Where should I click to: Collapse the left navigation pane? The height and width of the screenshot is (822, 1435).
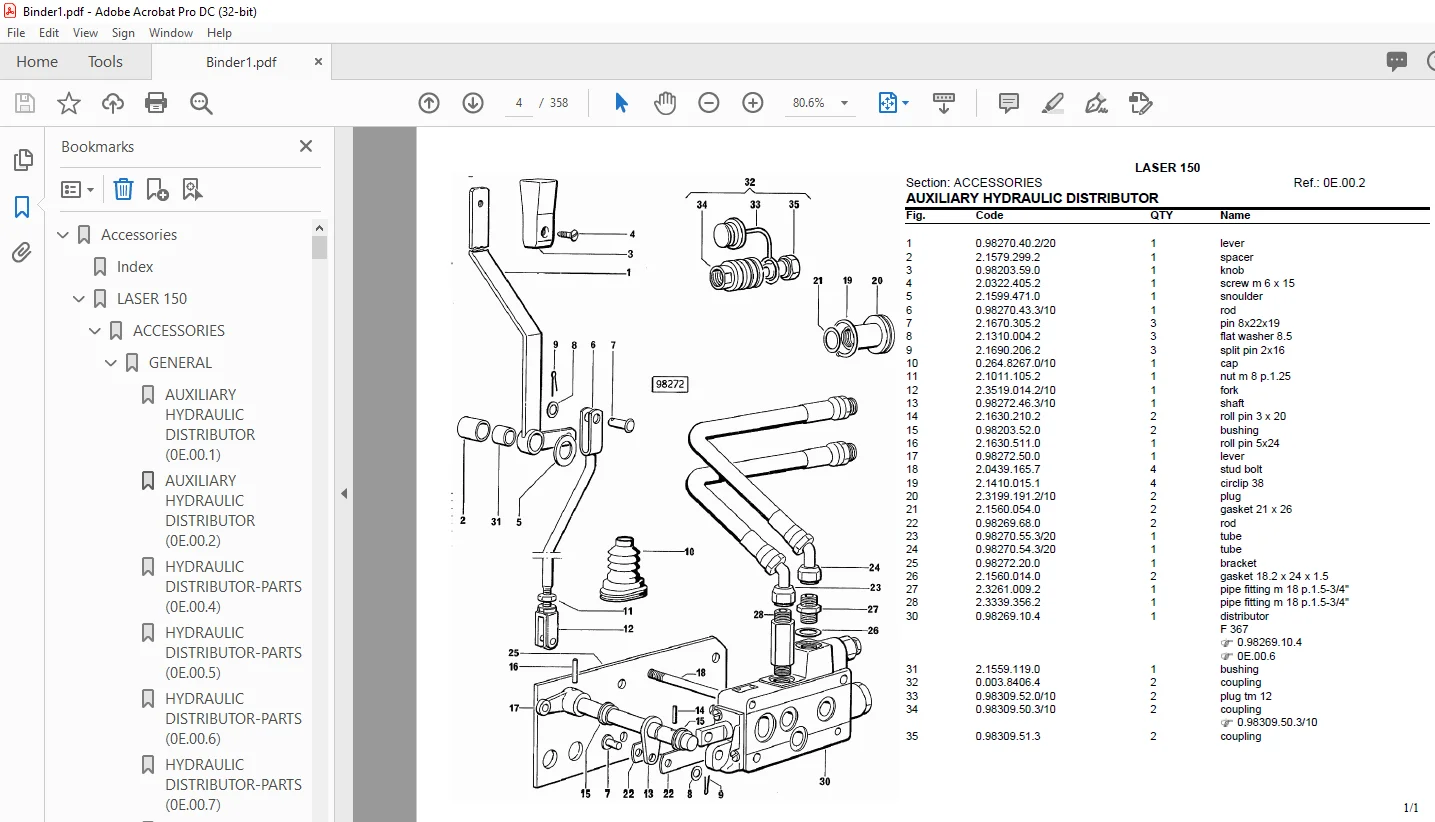[x=343, y=493]
